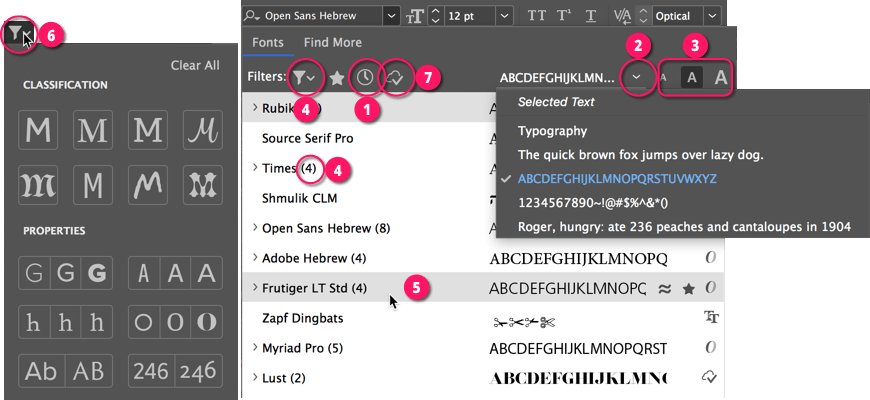
Task: Expand the Adobe Hebrew family
Action: click(x=255, y=257)
